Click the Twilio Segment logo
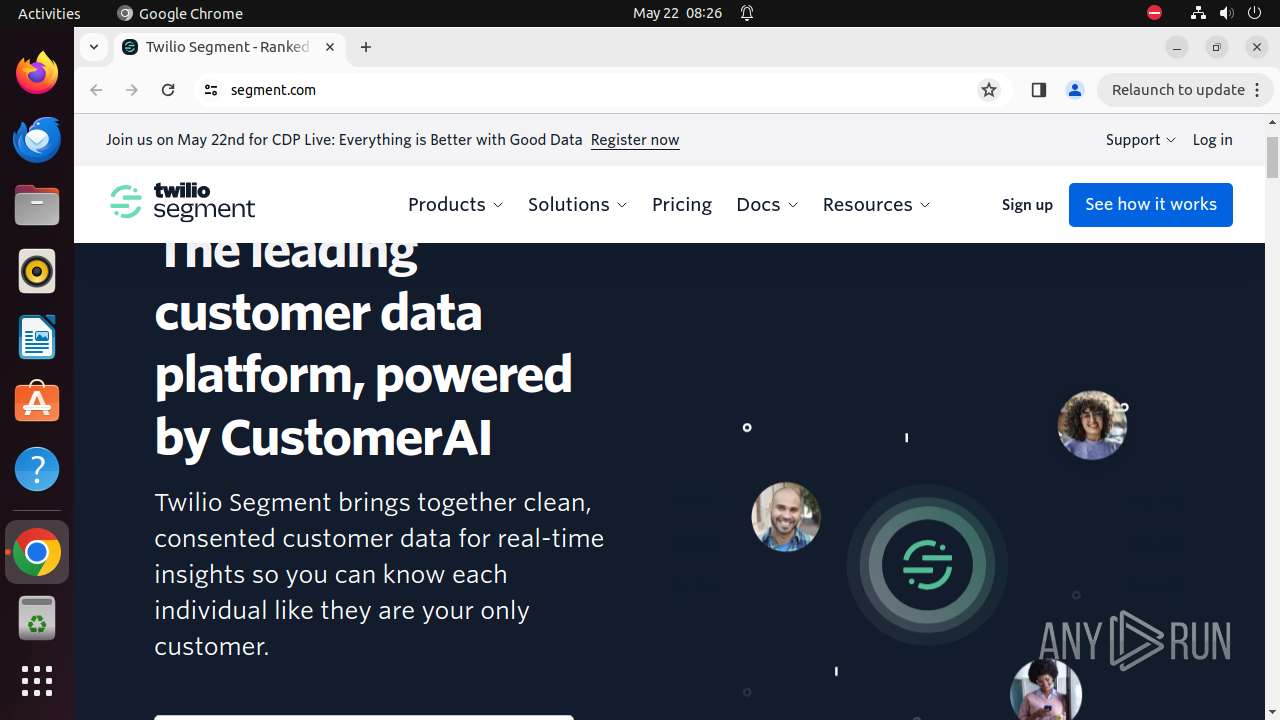Image resolution: width=1280 pixels, height=720 pixels. coord(182,202)
